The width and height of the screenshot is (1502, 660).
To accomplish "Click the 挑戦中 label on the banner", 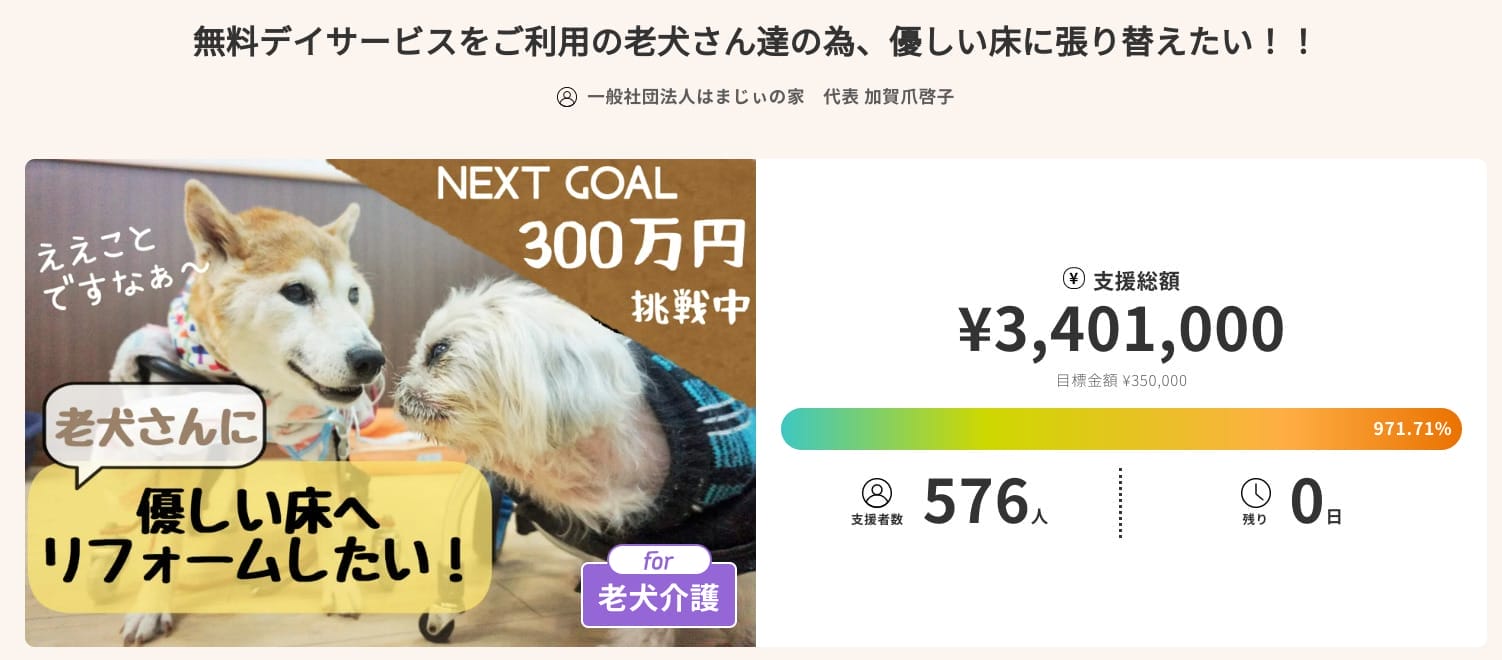I will tap(691, 306).
